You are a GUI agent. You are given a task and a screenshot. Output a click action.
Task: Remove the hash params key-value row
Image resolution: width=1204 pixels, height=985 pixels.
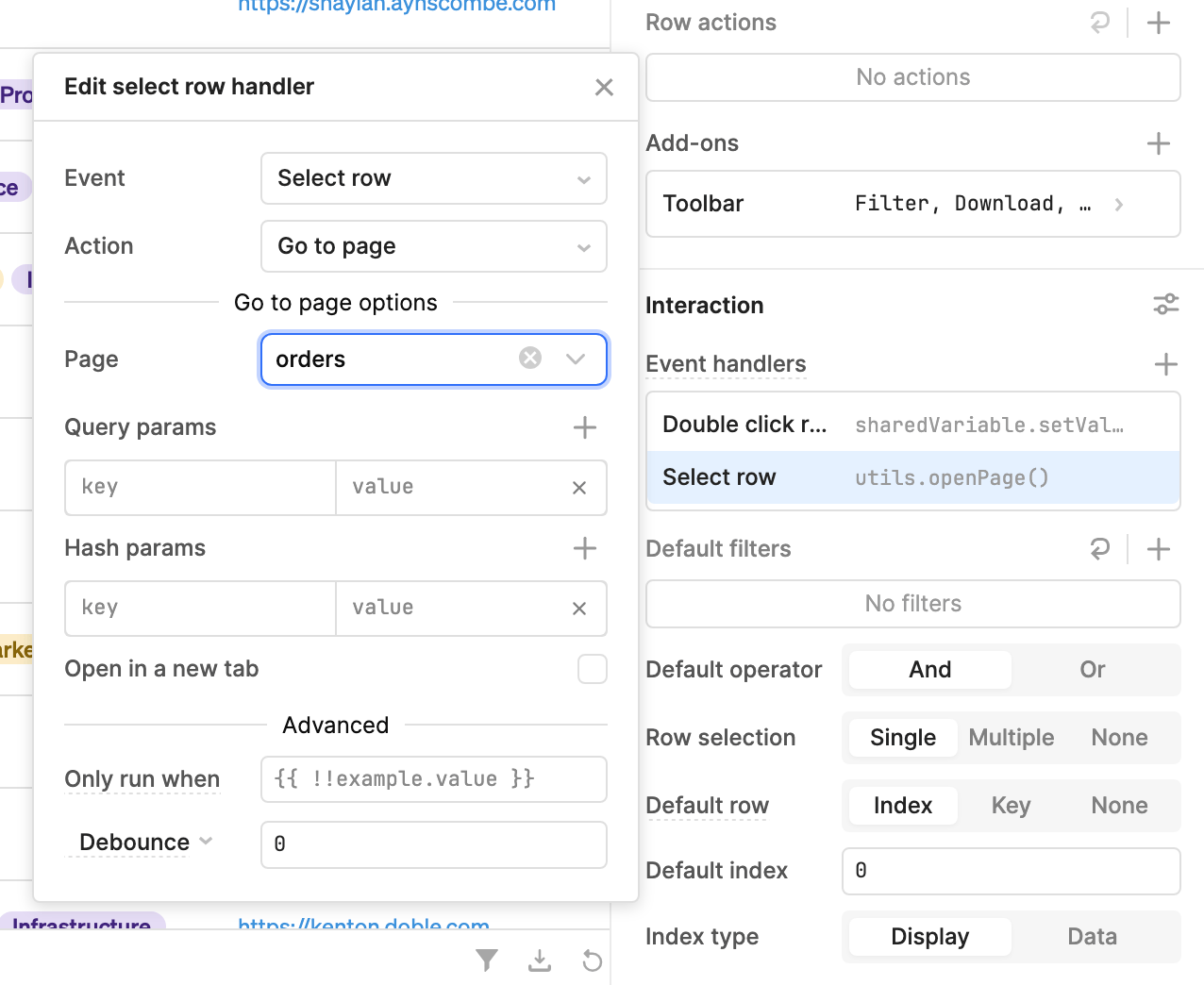coord(579,609)
